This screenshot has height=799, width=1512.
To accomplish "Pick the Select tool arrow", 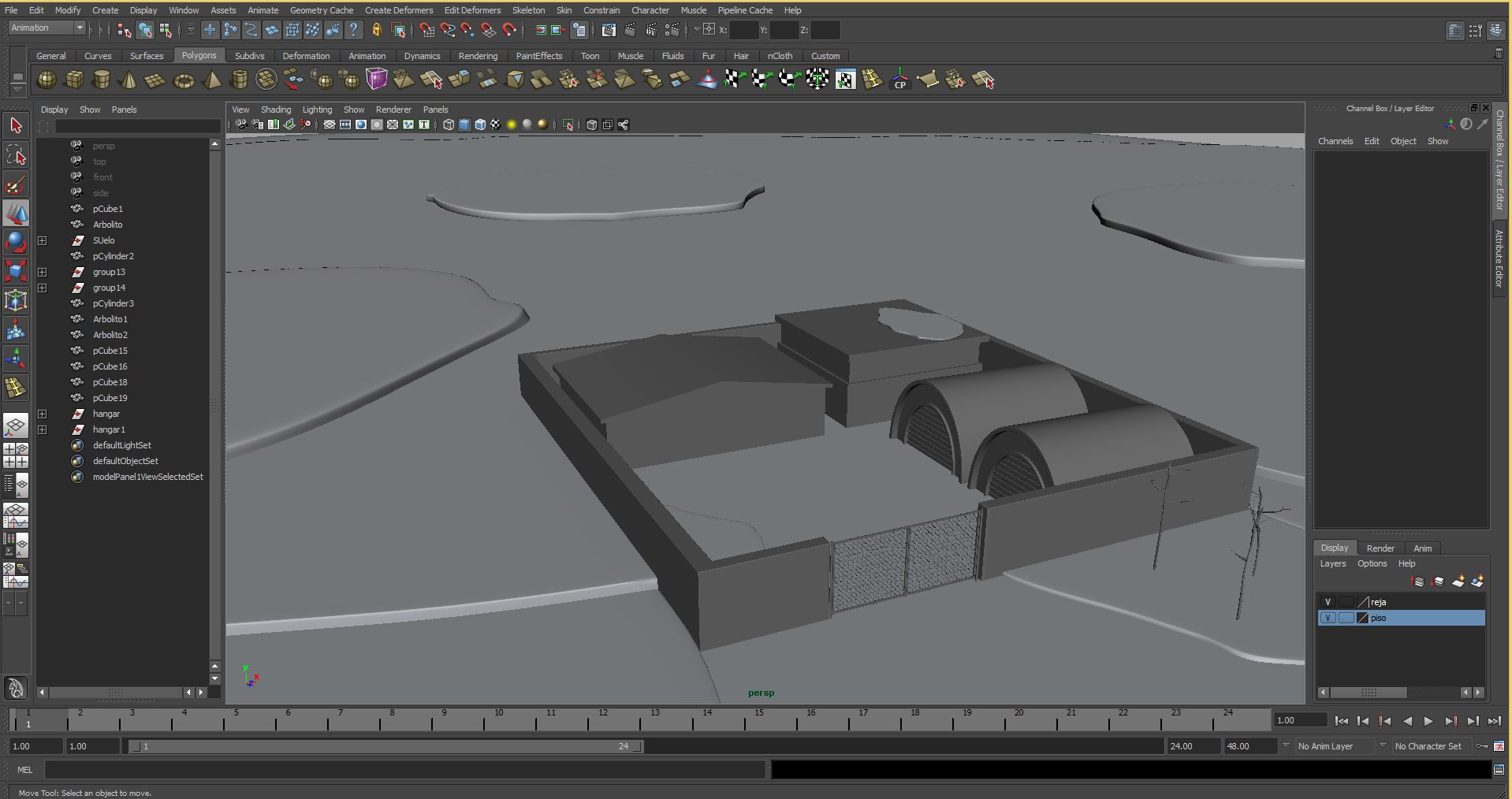I will 16,125.
